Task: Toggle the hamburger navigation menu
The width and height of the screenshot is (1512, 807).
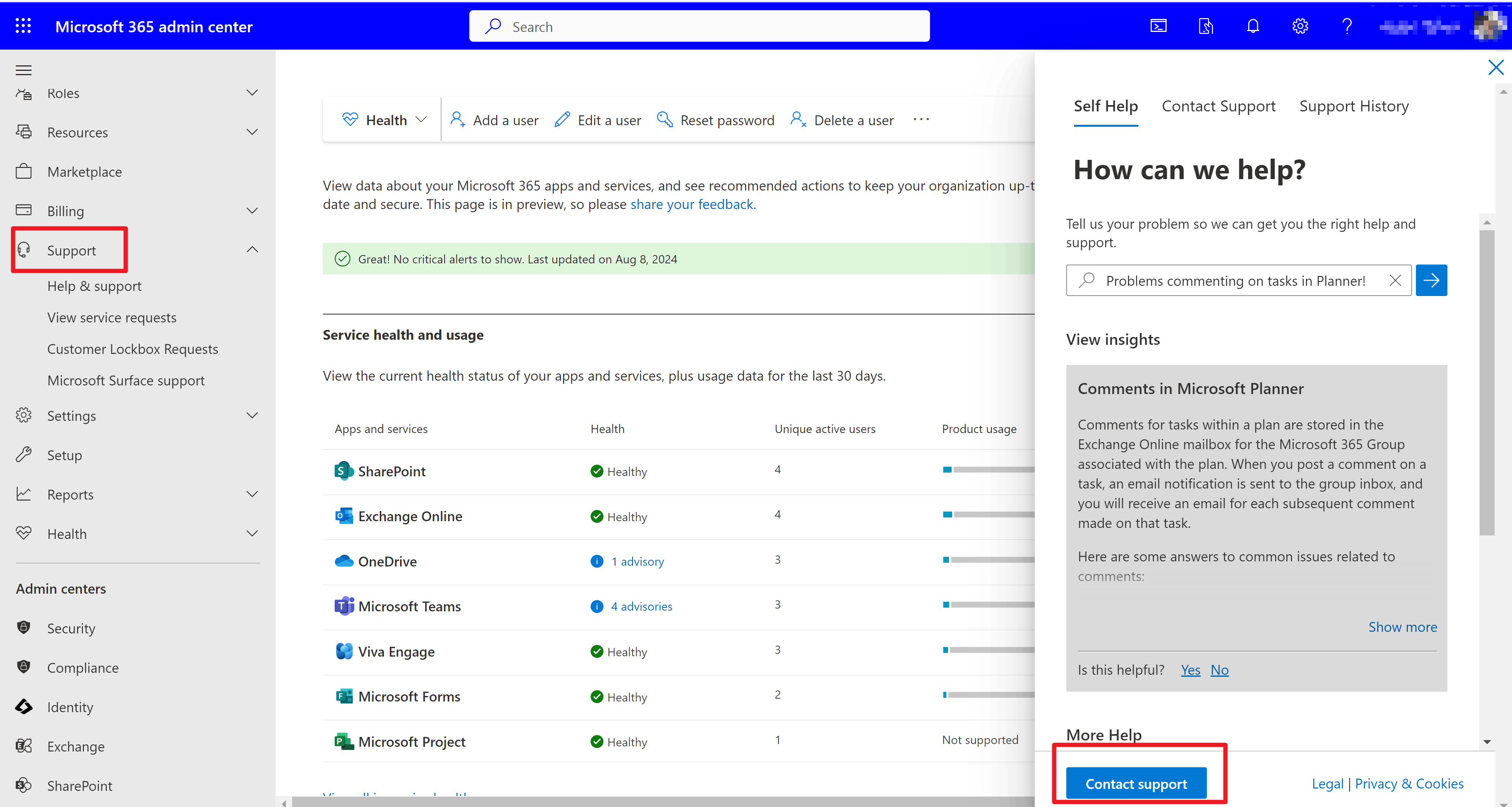Action: click(x=24, y=70)
